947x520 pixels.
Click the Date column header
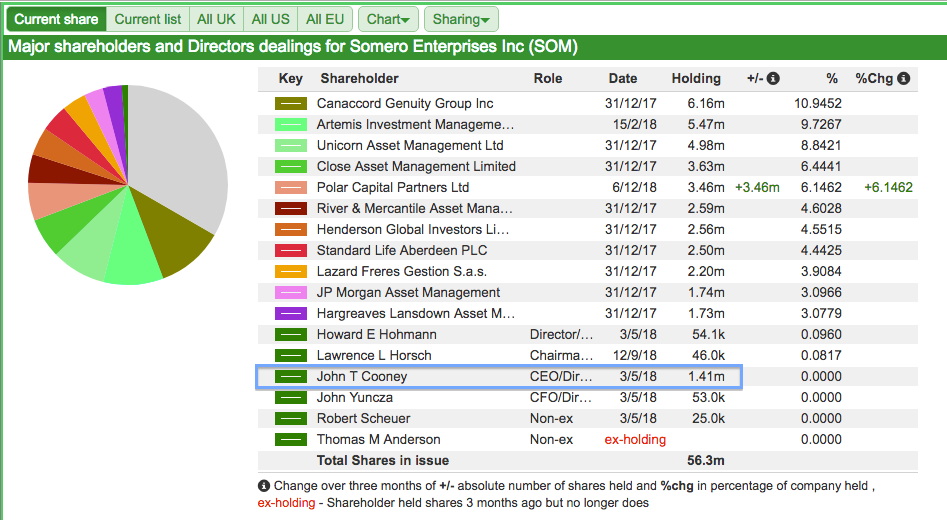coord(623,79)
